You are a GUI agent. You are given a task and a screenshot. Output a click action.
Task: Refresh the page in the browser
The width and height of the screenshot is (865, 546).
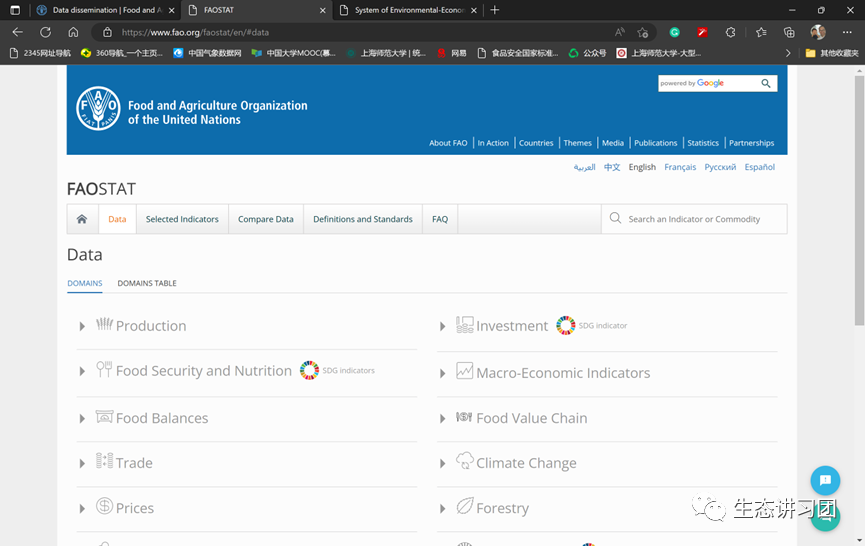tap(45, 33)
